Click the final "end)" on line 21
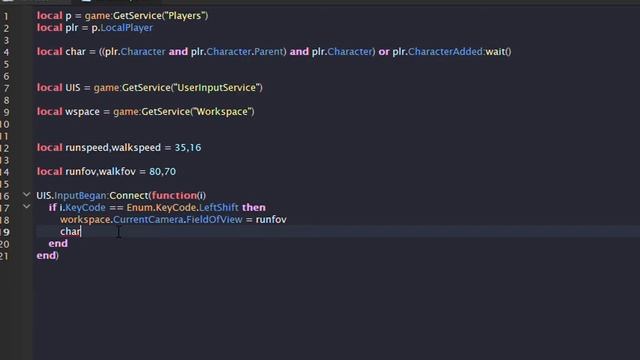The width and height of the screenshot is (640, 360). [47, 256]
